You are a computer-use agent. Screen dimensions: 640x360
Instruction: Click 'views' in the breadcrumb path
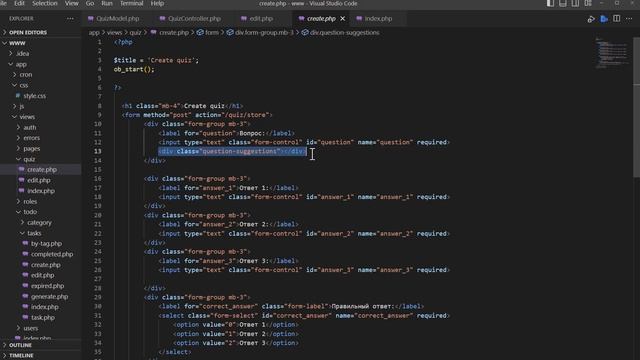point(114,33)
